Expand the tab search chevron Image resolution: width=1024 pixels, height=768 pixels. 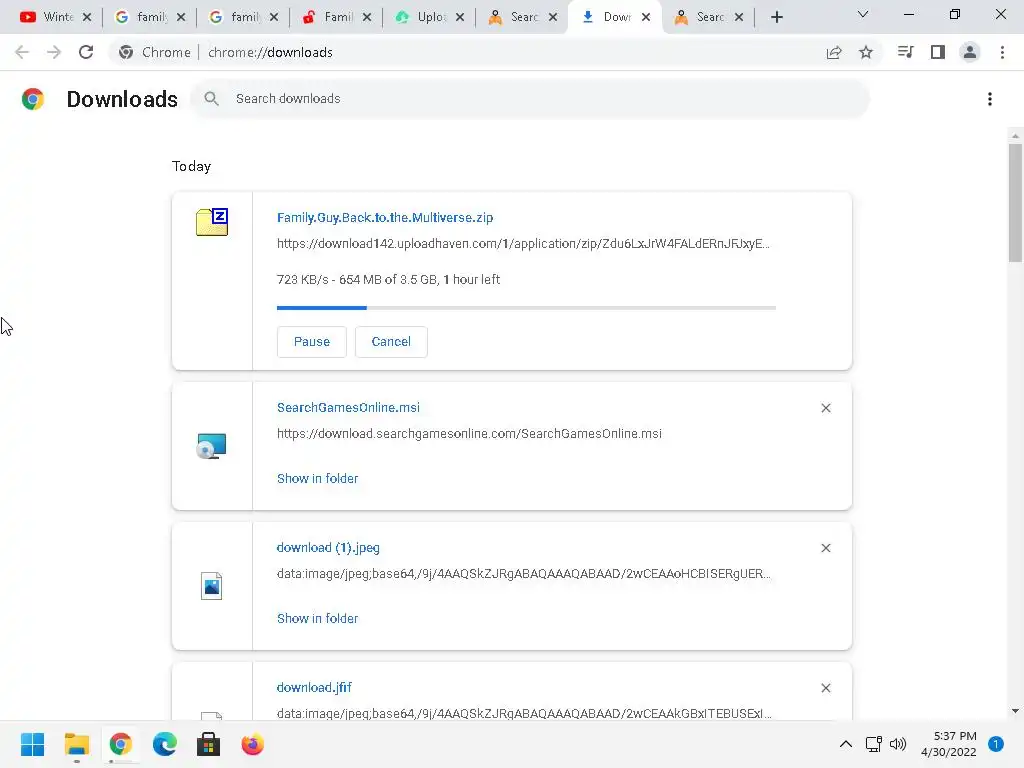coord(863,14)
